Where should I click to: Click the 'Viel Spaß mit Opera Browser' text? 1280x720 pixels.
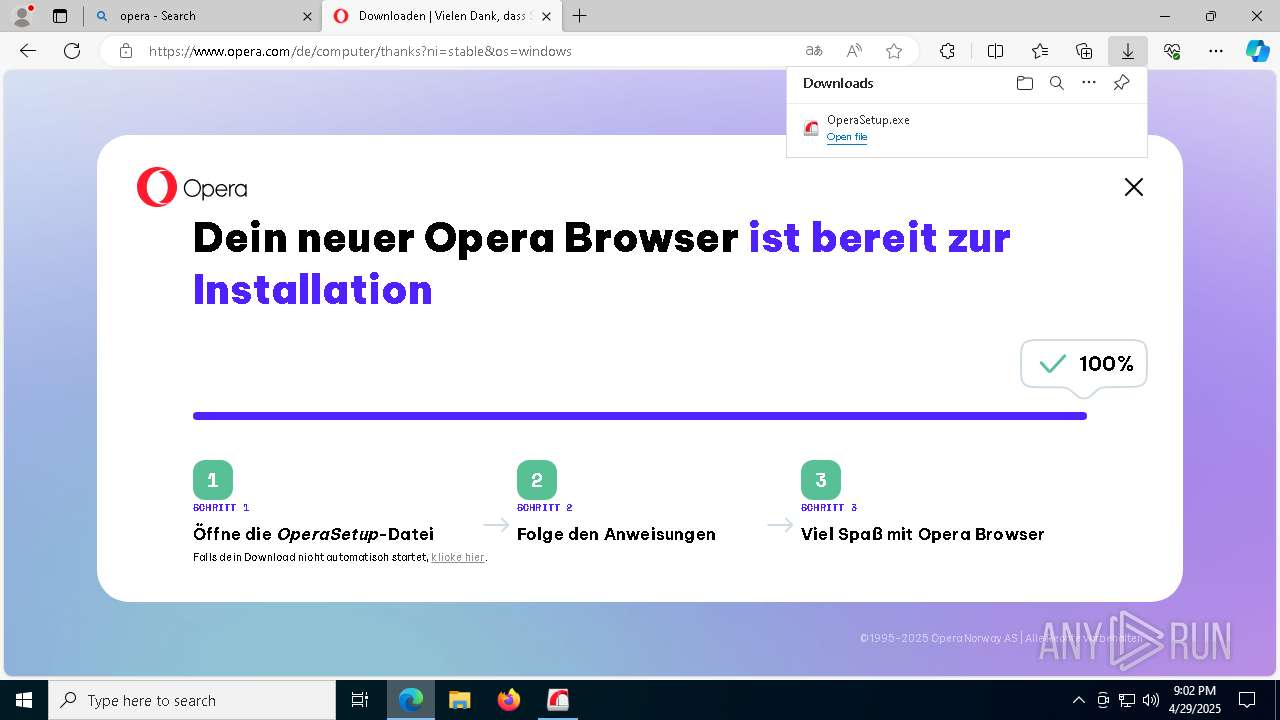click(922, 534)
